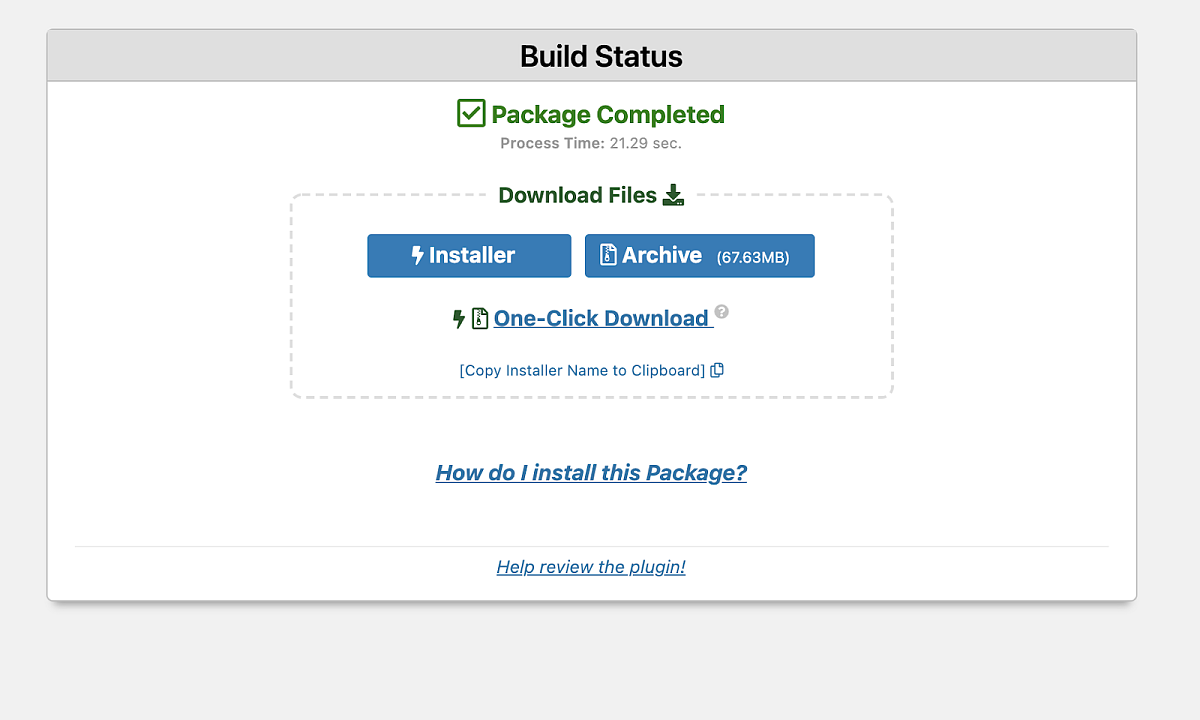Click the question mark help icon beside One-Click Download

pyautogui.click(x=722, y=311)
